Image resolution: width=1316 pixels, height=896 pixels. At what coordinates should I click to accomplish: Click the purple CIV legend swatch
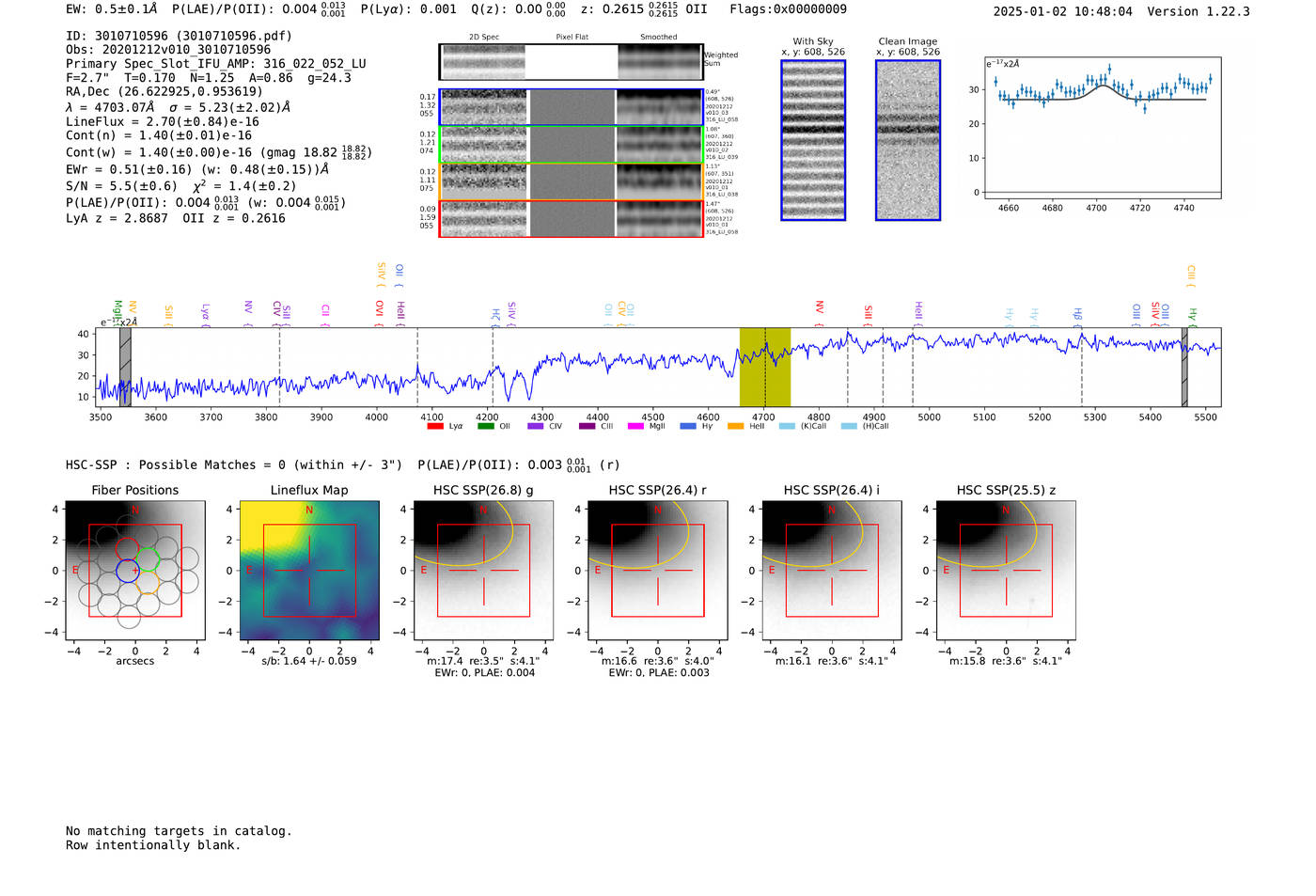536,426
